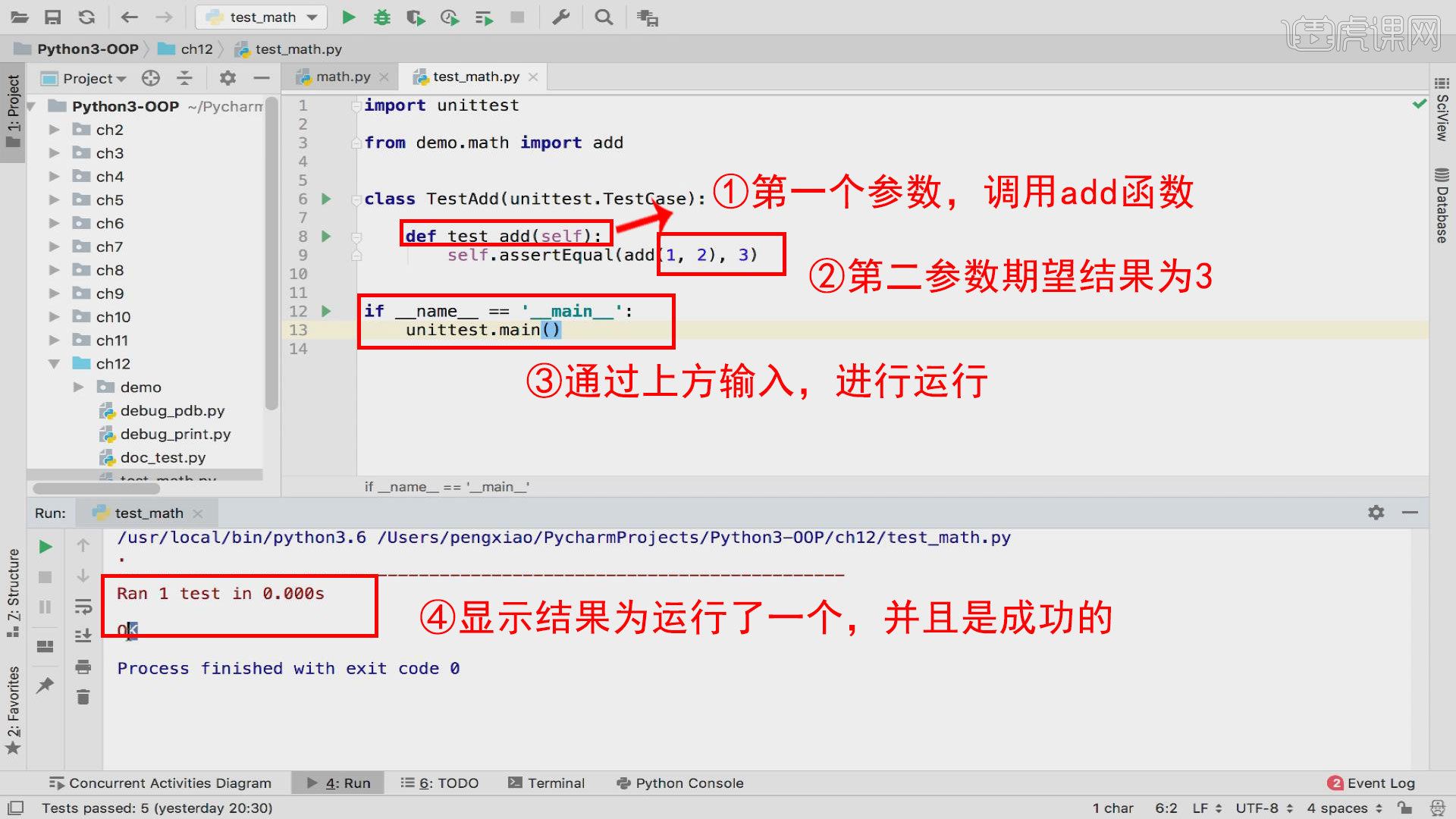Open Settings via the wrench icon
The image size is (1456, 819).
[x=560, y=17]
